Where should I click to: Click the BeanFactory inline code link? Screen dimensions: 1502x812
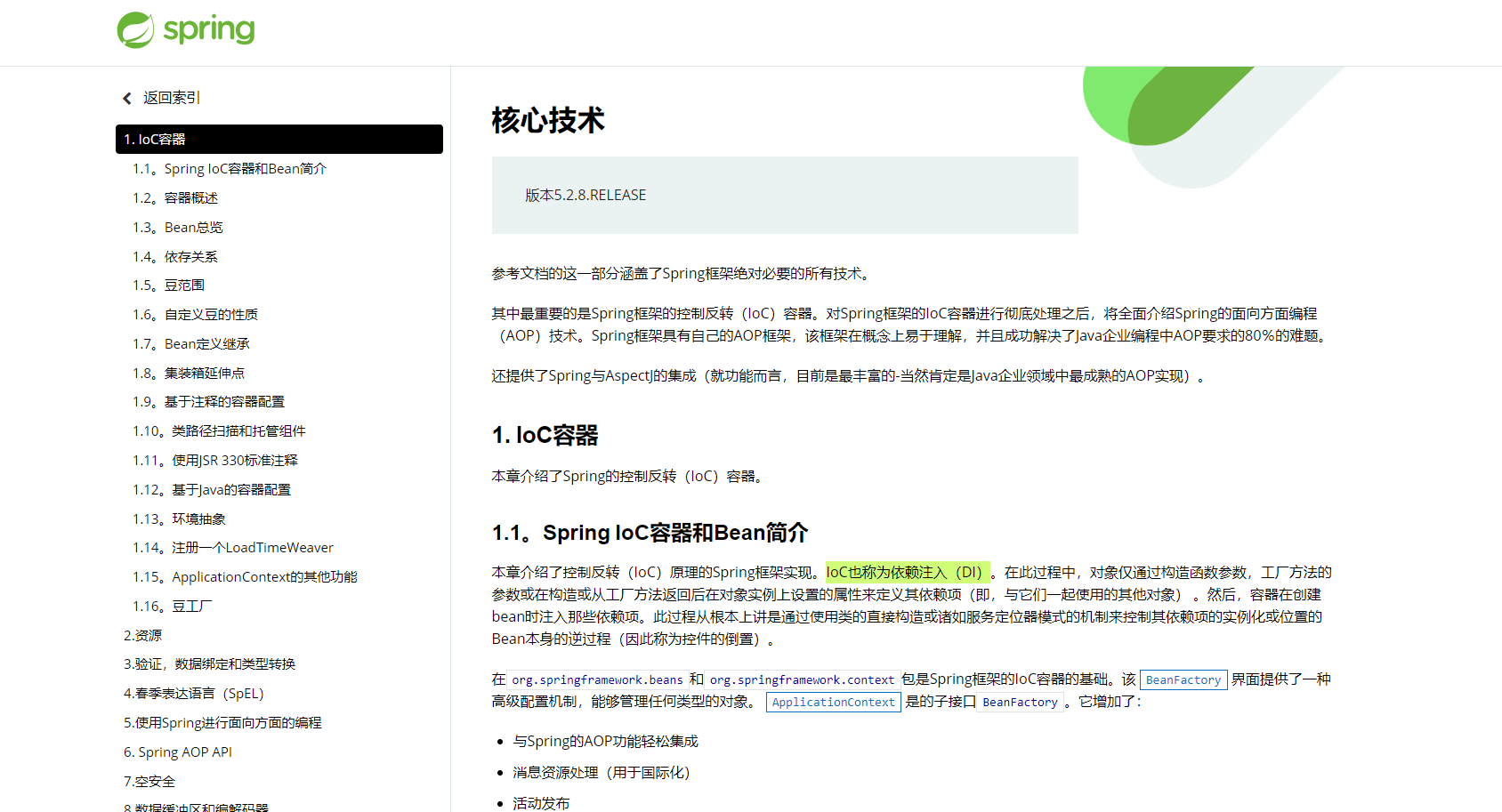coord(1183,679)
